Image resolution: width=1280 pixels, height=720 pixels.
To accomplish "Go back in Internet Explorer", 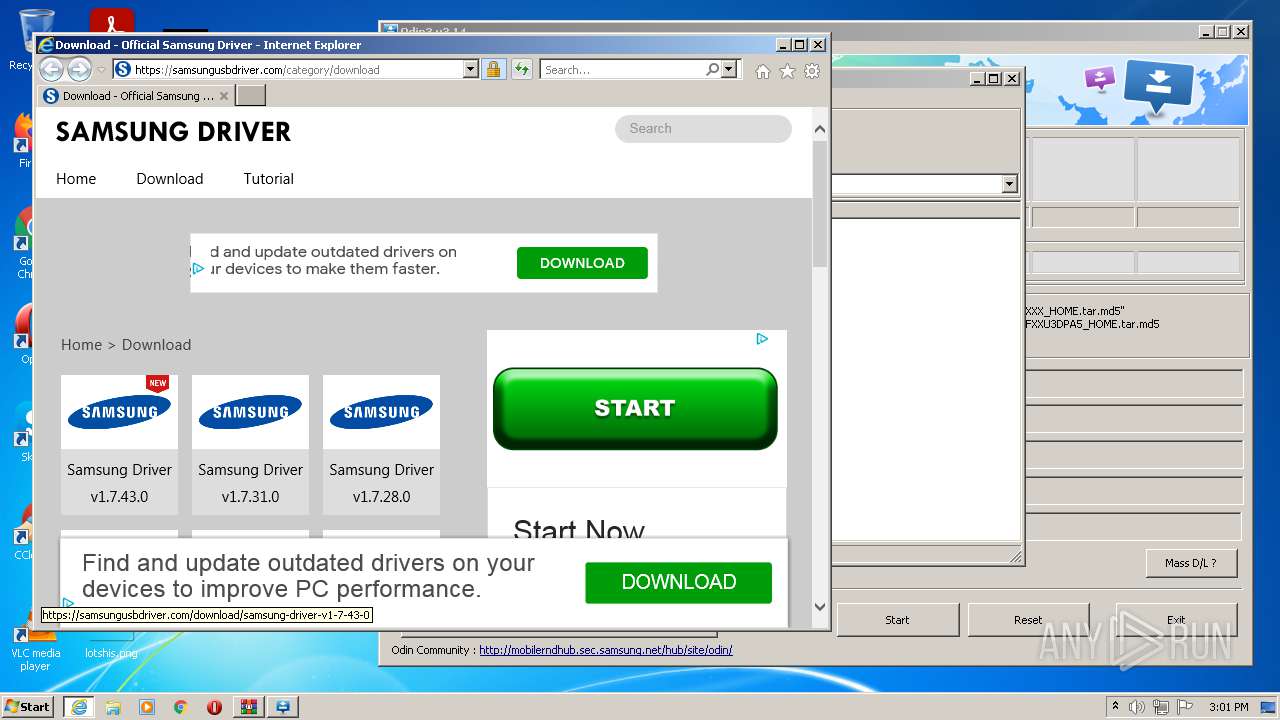I will point(52,69).
